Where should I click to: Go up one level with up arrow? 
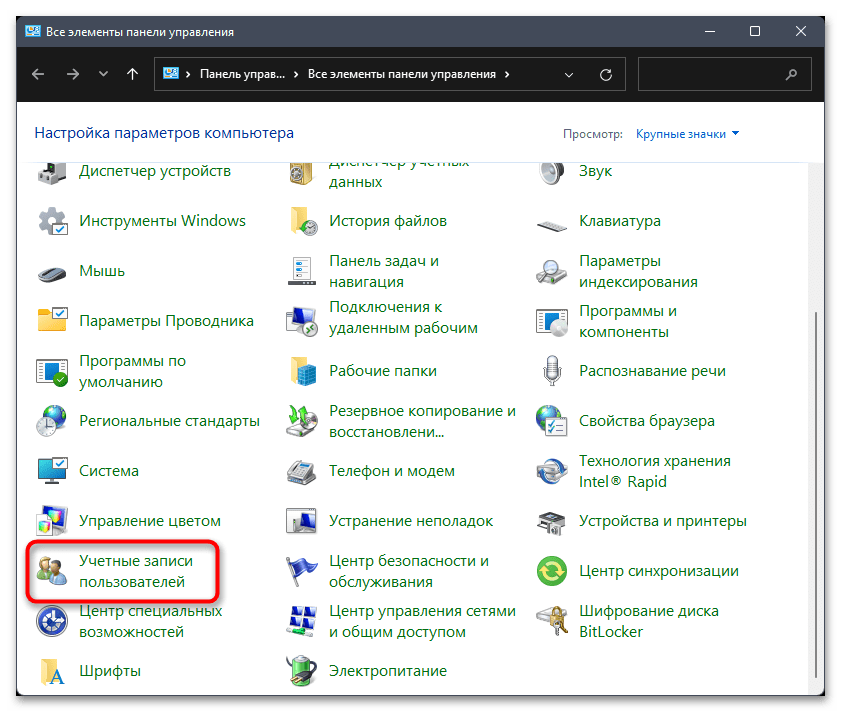pos(132,74)
